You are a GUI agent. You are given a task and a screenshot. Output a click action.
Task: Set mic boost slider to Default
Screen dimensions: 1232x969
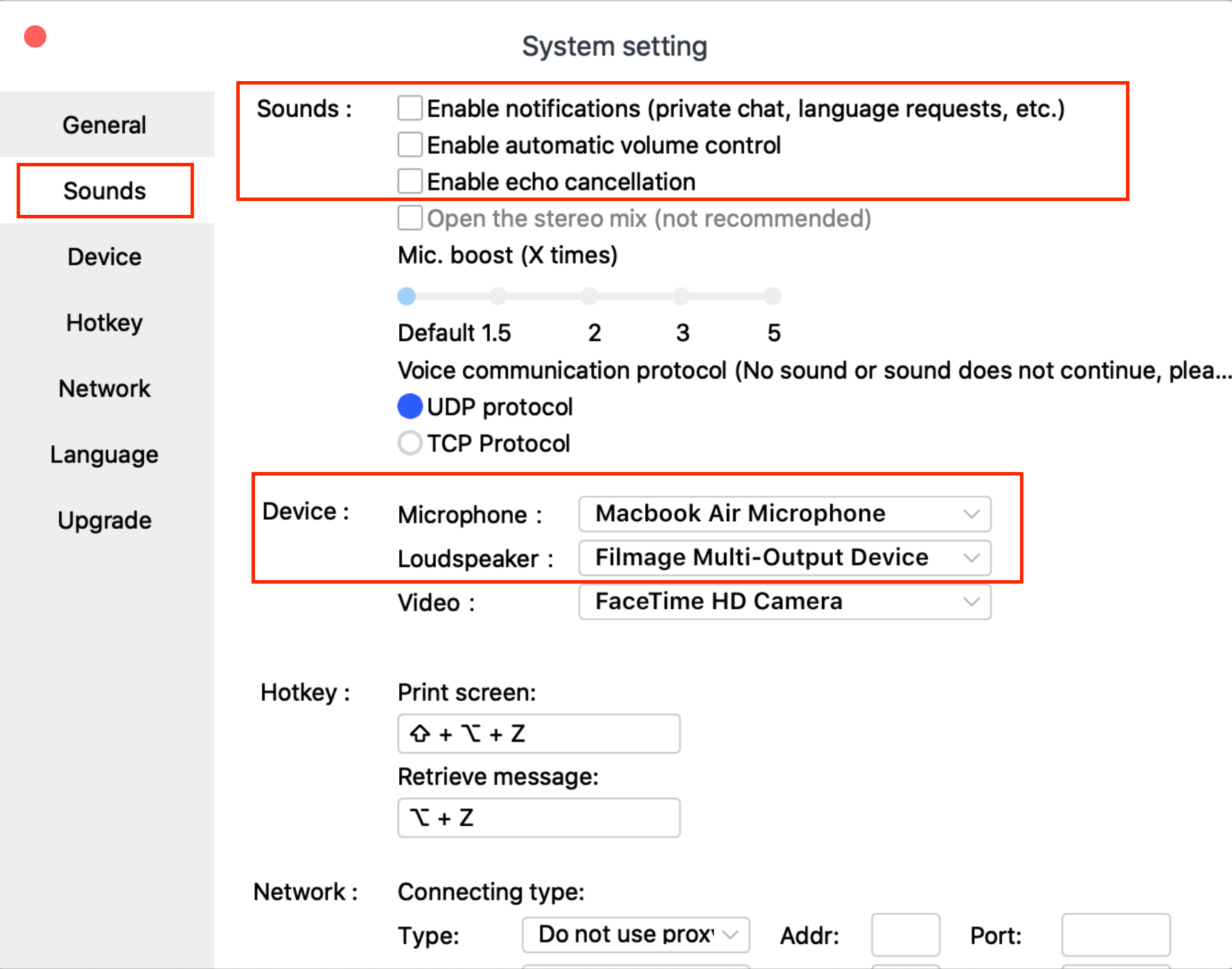(x=407, y=297)
